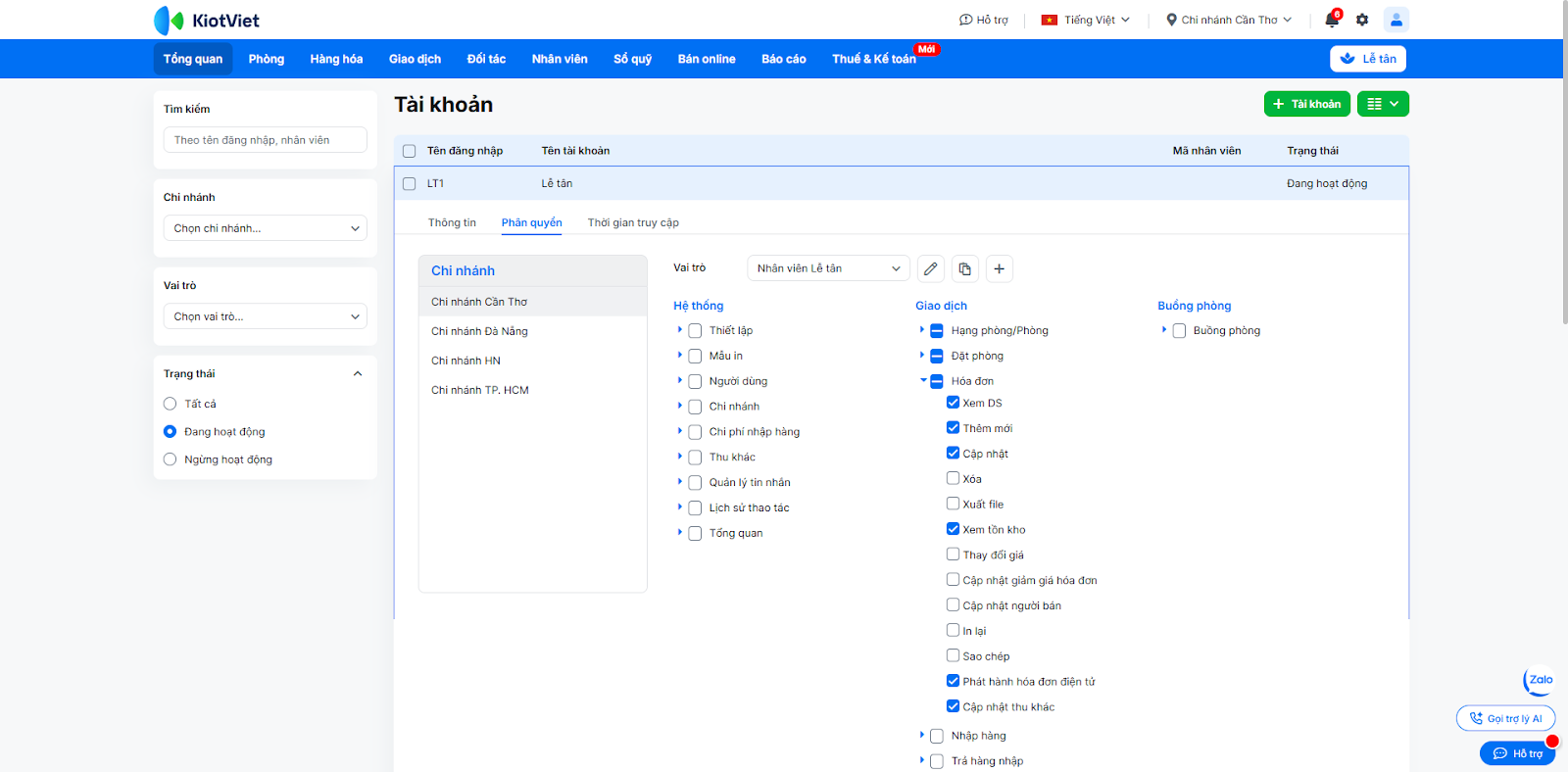Select the Tất cả status radio
This screenshot has width=1568, height=772.
pyautogui.click(x=170, y=404)
